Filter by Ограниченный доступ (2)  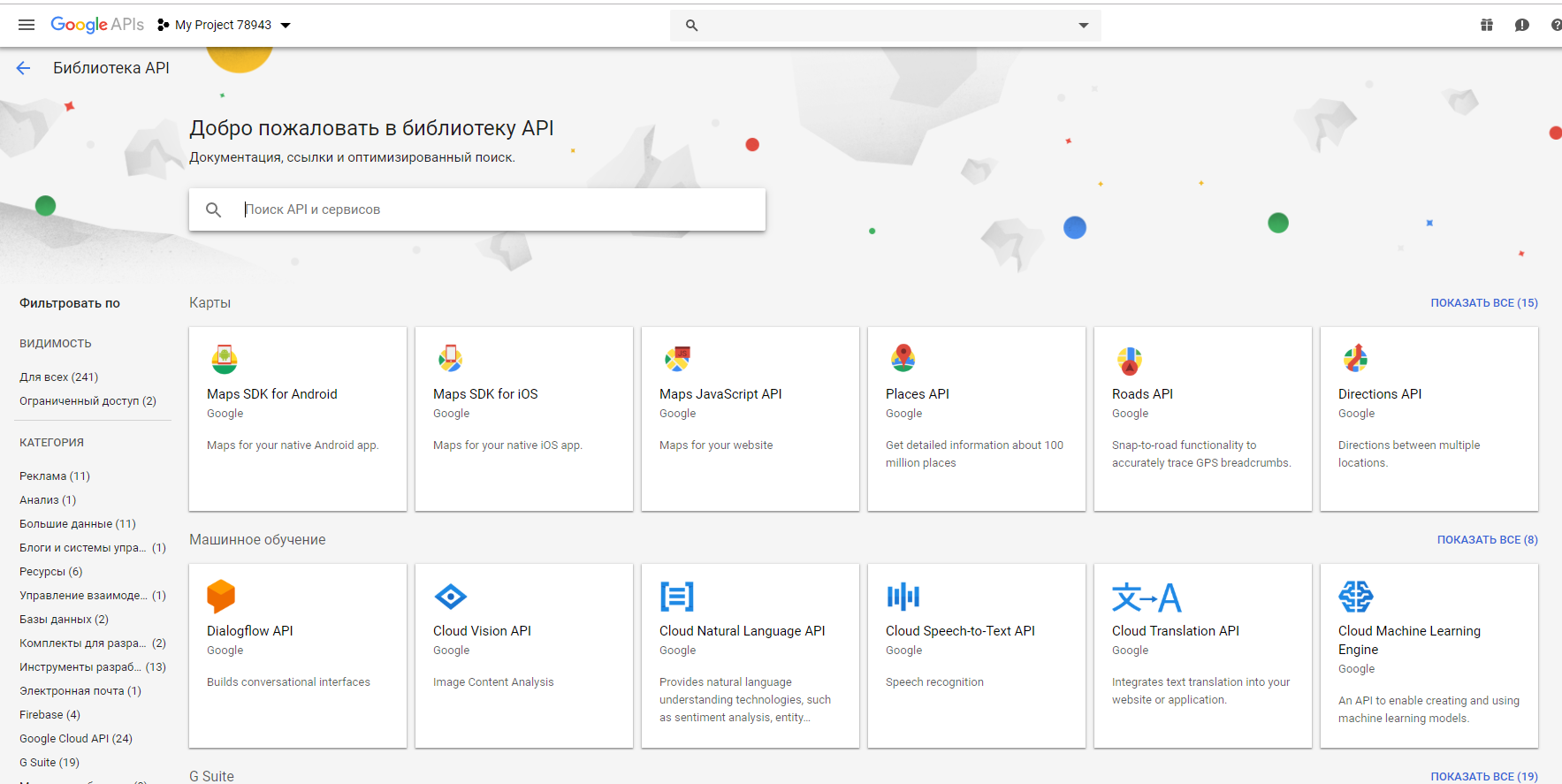[x=88, y=401]
